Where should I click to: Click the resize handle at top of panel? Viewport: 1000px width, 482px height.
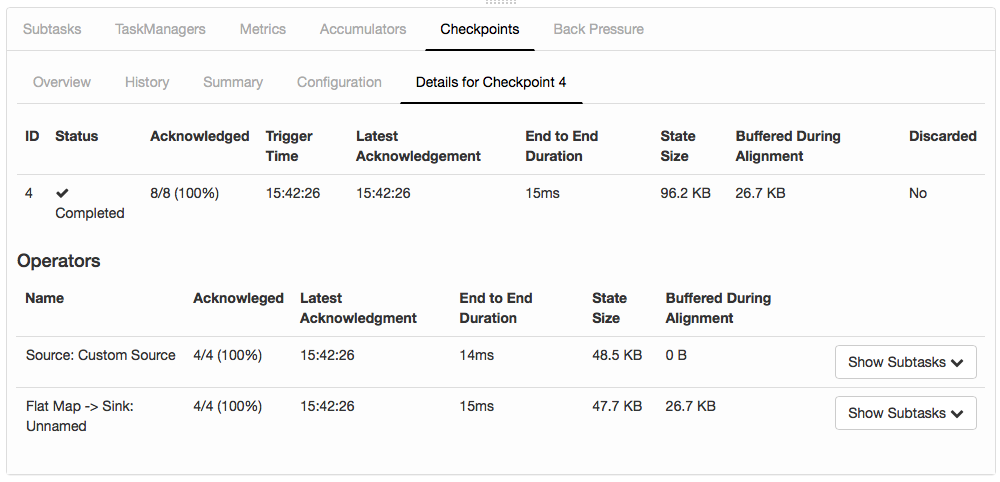coord(500,3)
